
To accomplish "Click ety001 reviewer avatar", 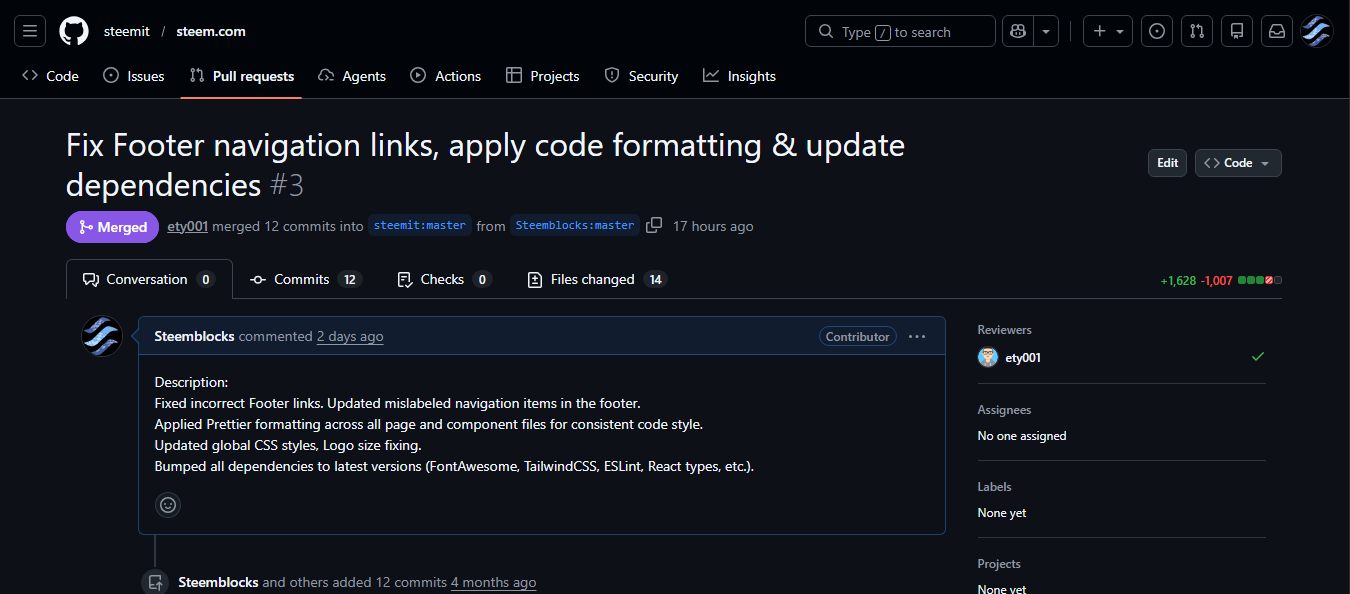I will [988, 357].
